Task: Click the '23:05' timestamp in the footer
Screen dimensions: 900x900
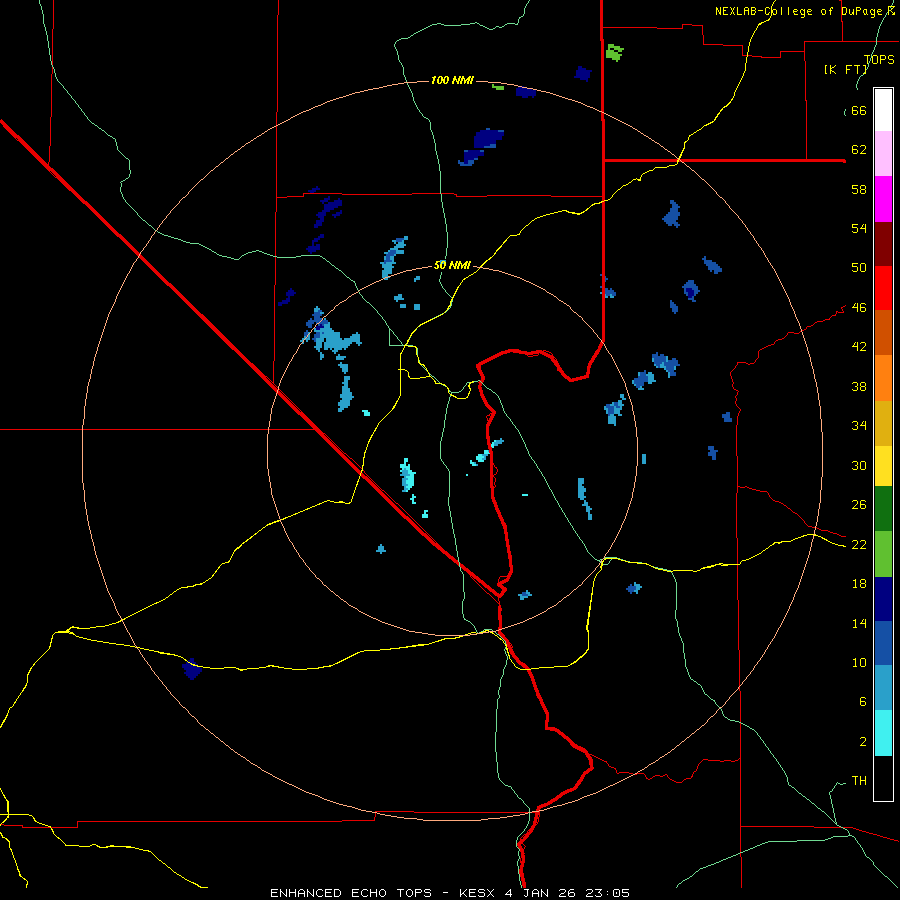Action: point(607,893)
